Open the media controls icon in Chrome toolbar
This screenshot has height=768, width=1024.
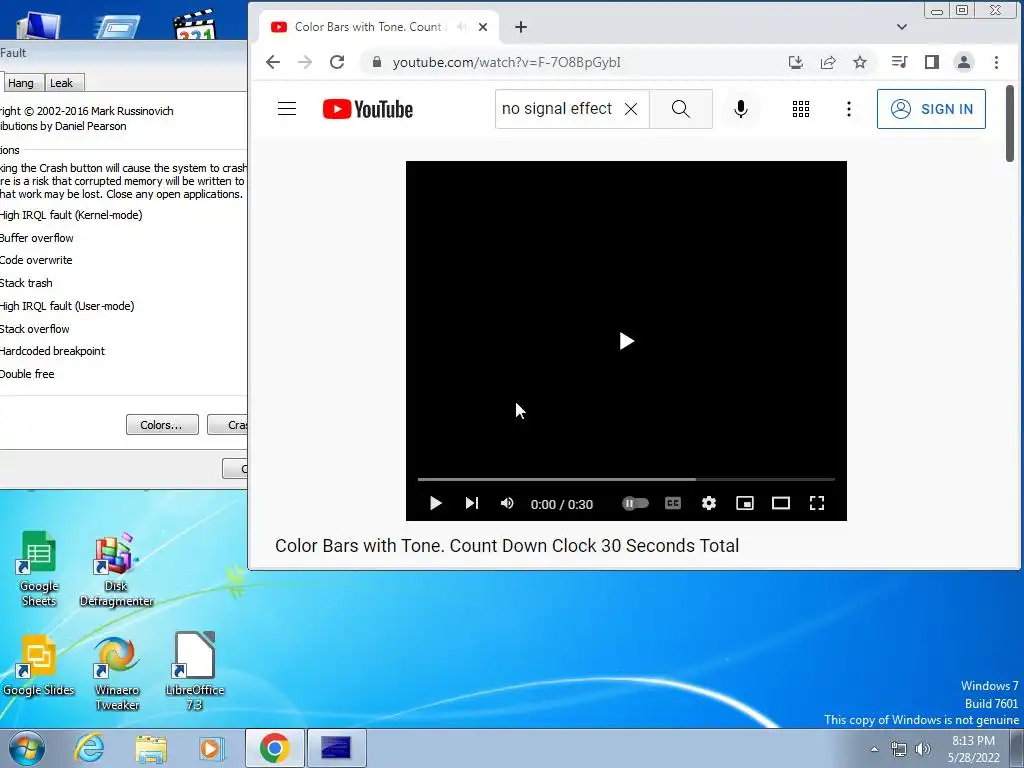pos(899,62)
